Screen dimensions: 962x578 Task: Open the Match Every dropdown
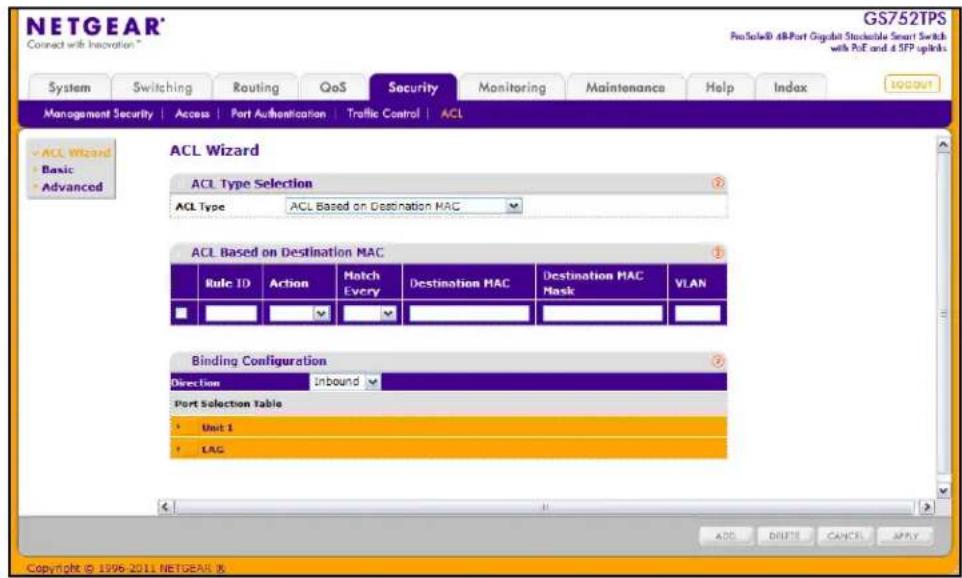pos(369,314)
